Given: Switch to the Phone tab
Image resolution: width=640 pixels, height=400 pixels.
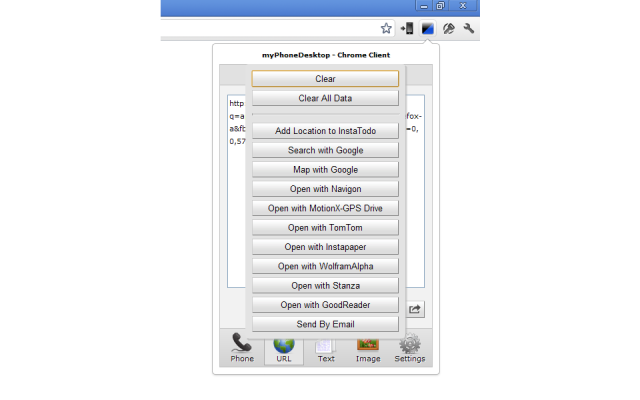Looking at the screenshot, I should pos(242,348).
